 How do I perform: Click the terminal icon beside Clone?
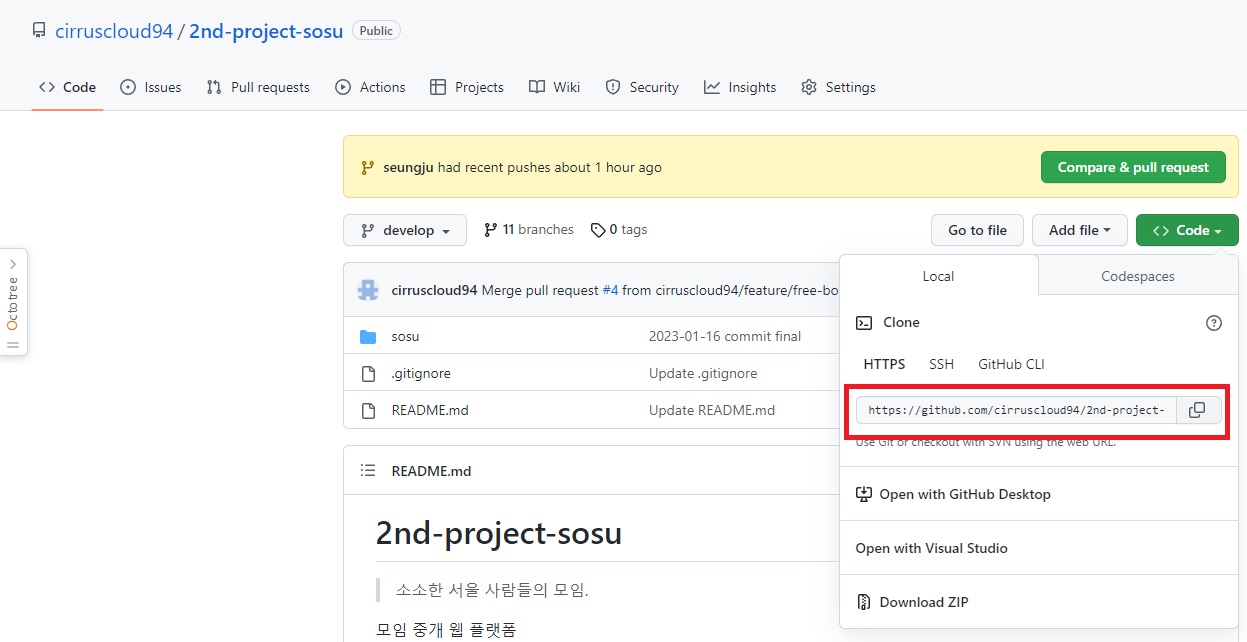864,323
